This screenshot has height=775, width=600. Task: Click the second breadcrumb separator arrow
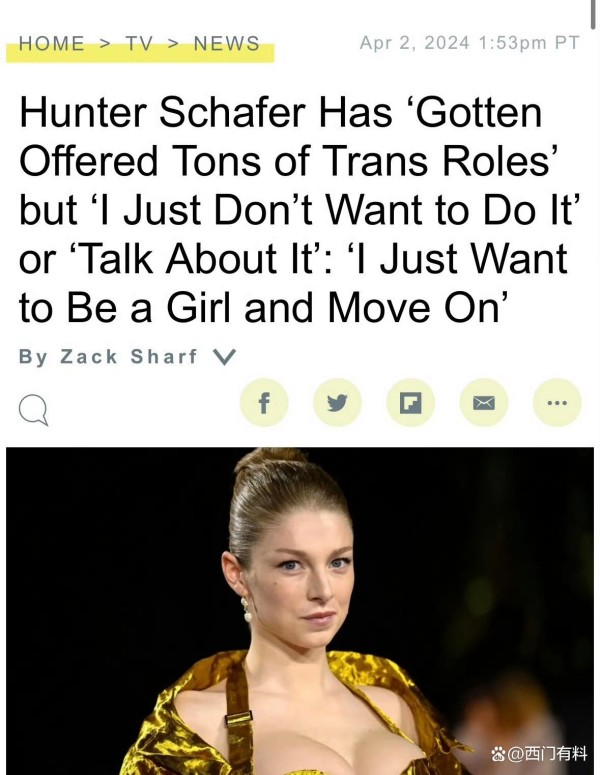tap(173, 43)
